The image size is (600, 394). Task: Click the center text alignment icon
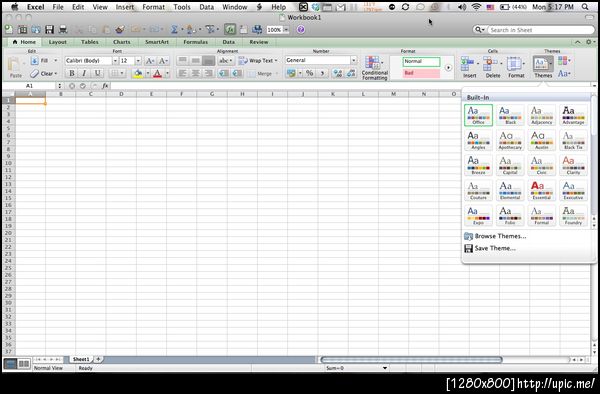click(x=196, y=73)
